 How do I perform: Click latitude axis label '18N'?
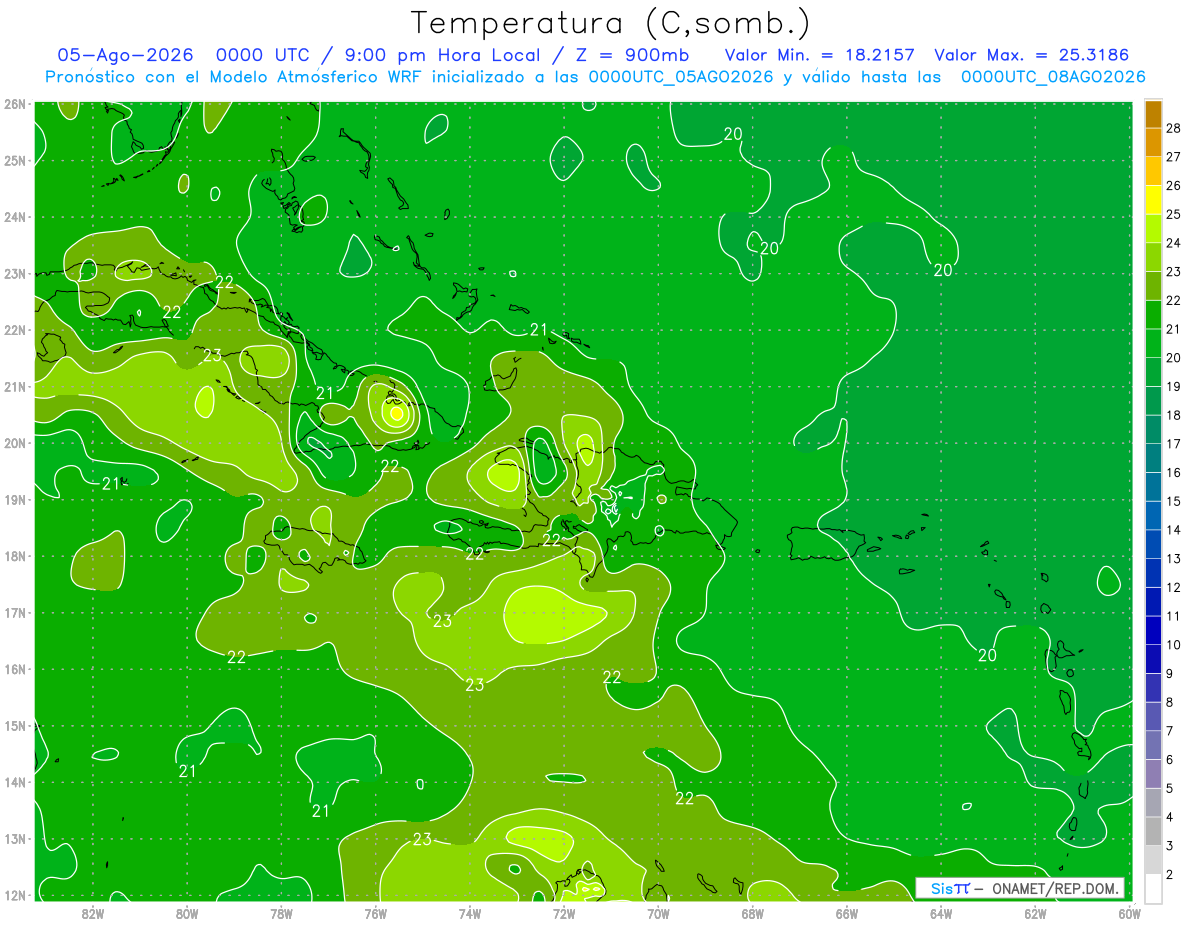click(x=15, y=556)
